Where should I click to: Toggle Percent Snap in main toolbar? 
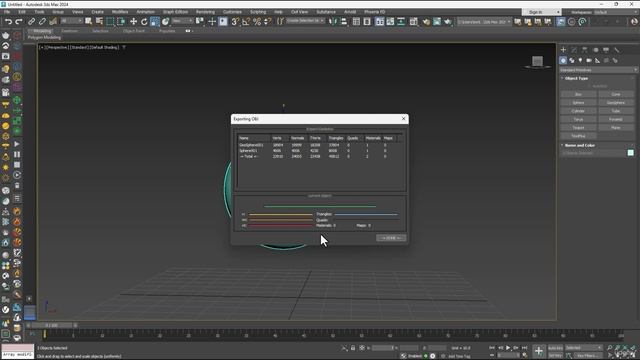coord(257,22)
